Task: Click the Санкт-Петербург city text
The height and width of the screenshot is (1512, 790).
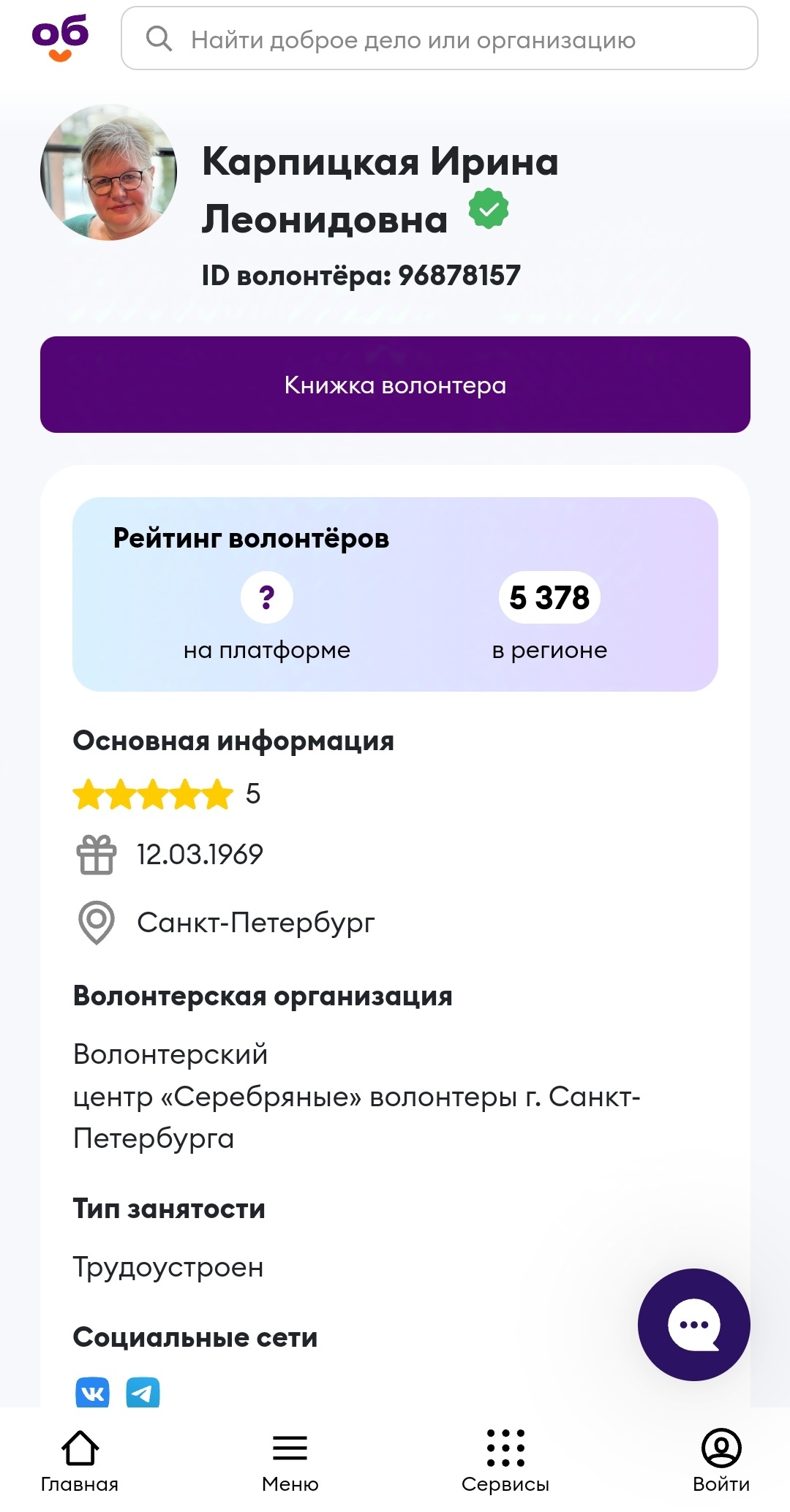Action: [255, 923]
